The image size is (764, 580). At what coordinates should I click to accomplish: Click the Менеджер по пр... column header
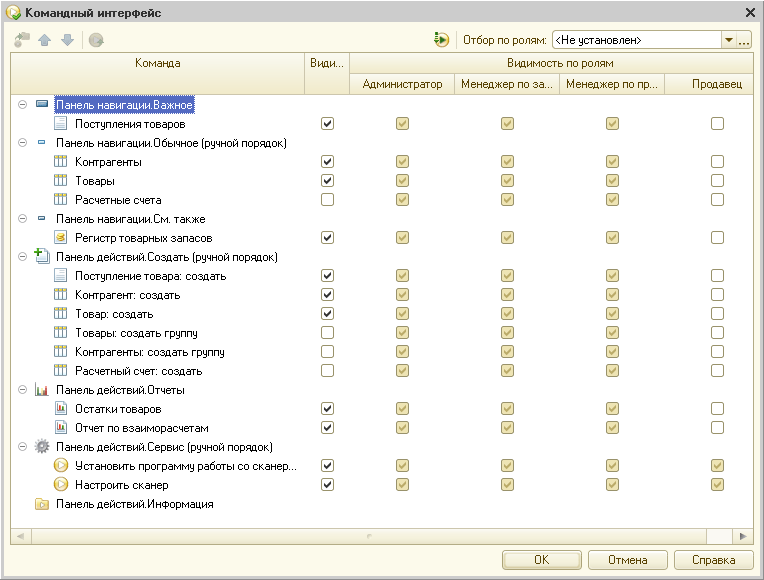pos(612,84)
